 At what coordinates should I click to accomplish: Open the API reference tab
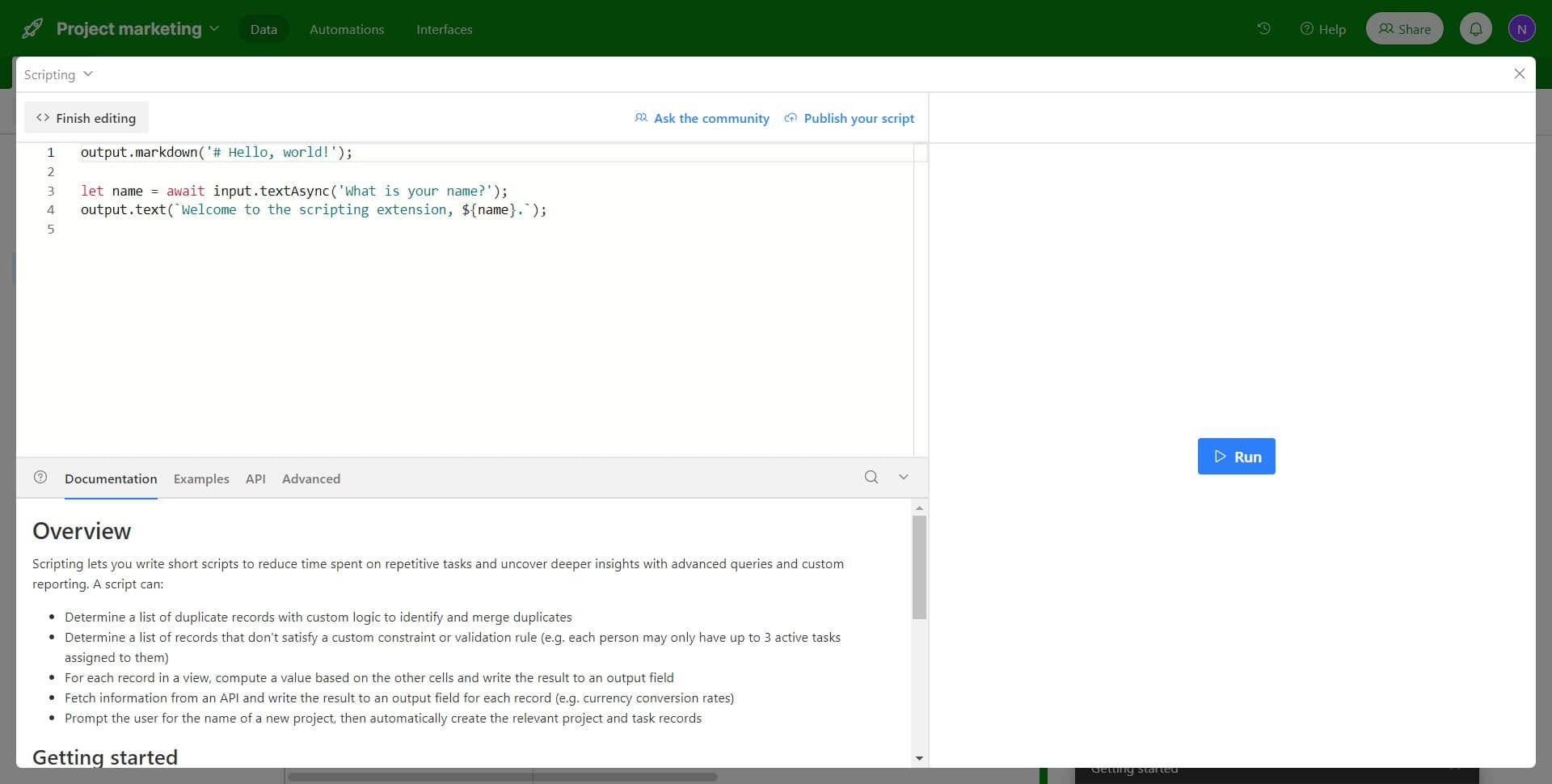pos(255,478)
